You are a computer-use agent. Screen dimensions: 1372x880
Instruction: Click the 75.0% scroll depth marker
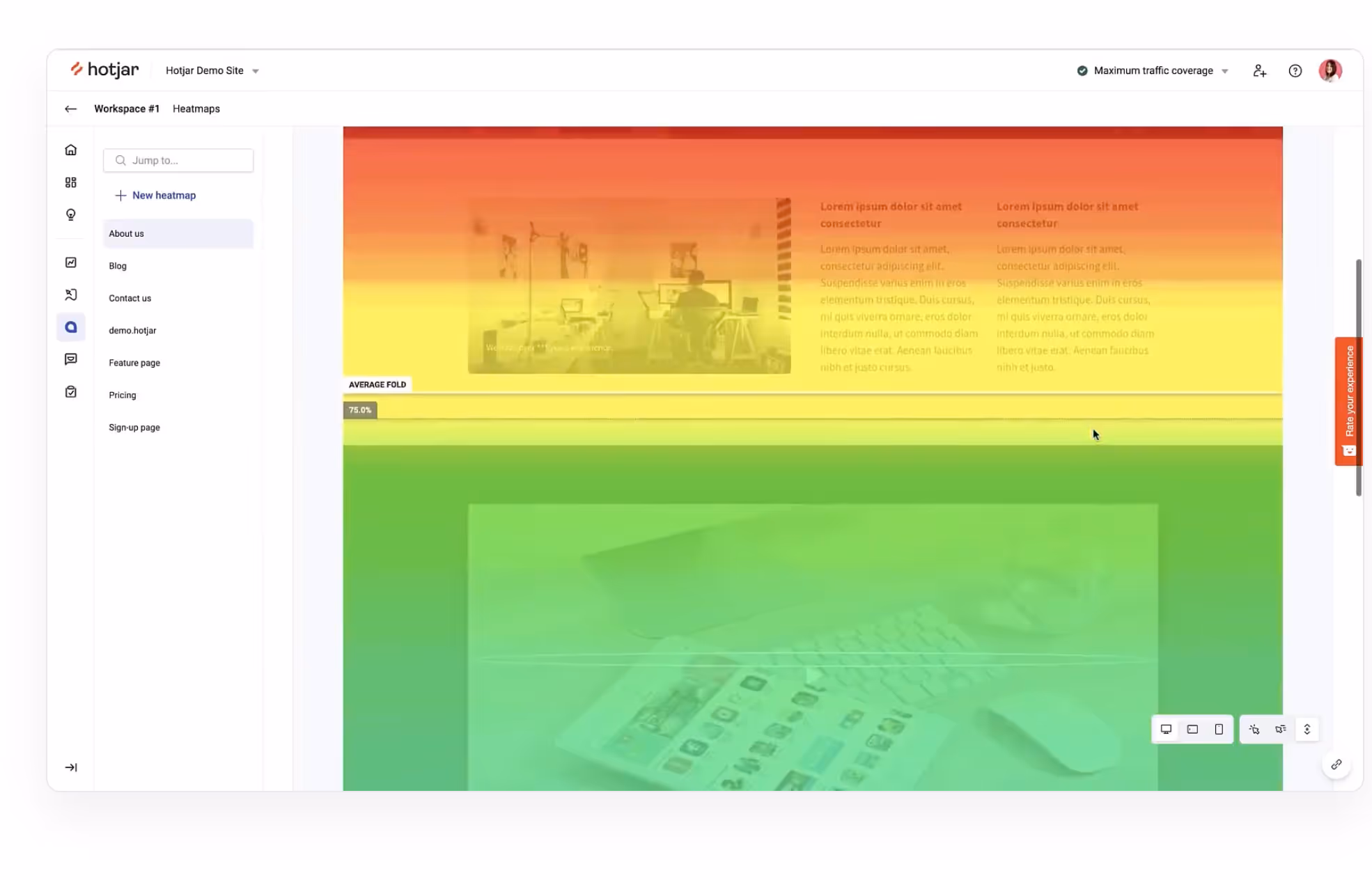[x=360, y=410]
